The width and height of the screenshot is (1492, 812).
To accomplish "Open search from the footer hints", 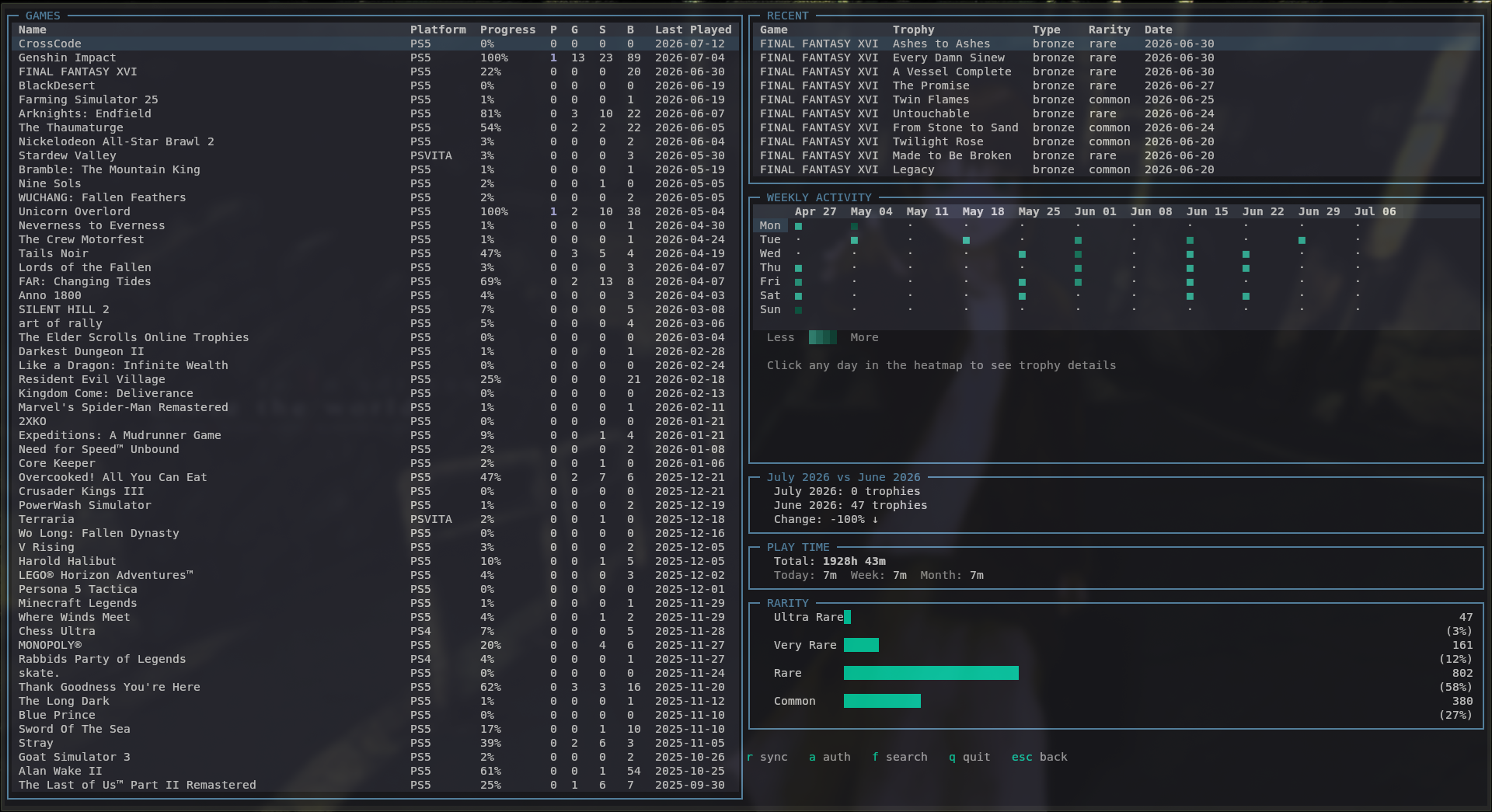I will click(x=900, y=757).
